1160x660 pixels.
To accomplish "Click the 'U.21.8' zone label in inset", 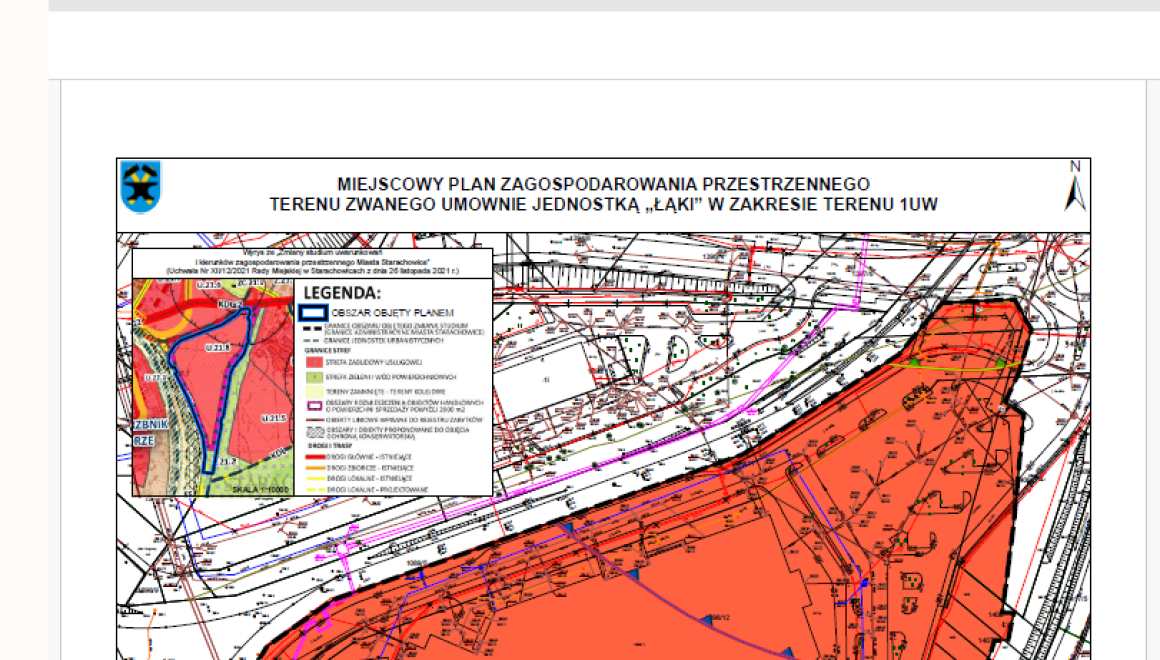I will tap(216, 347).
